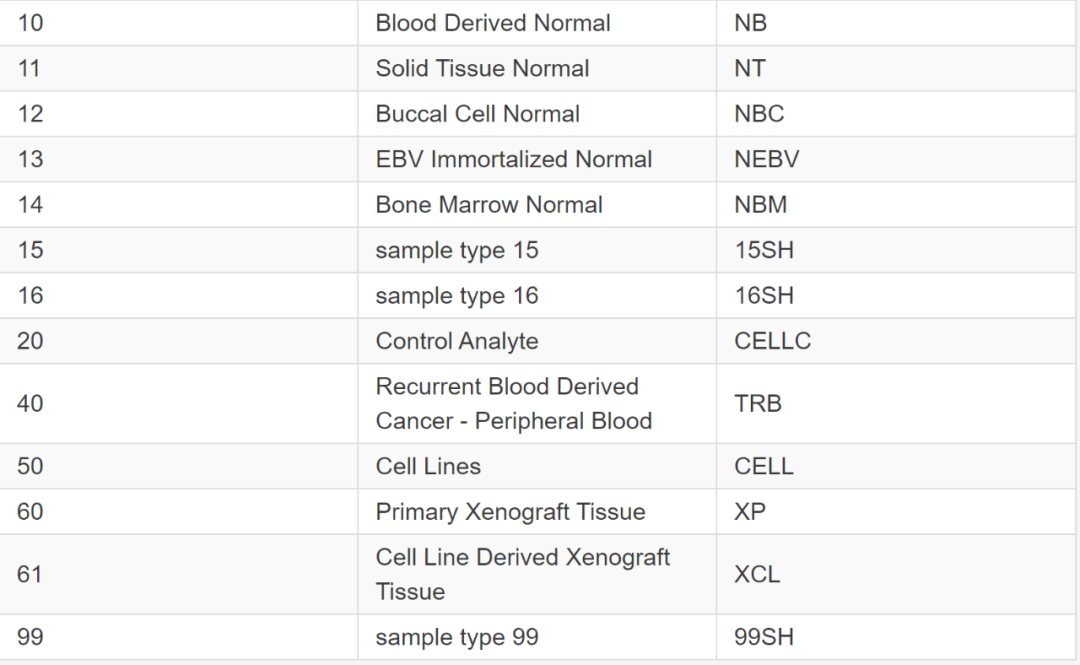The height and width of the screenshot is (665, 1080).
Task: Select the Cell Lines definition cell
Action: coord(537,467)
